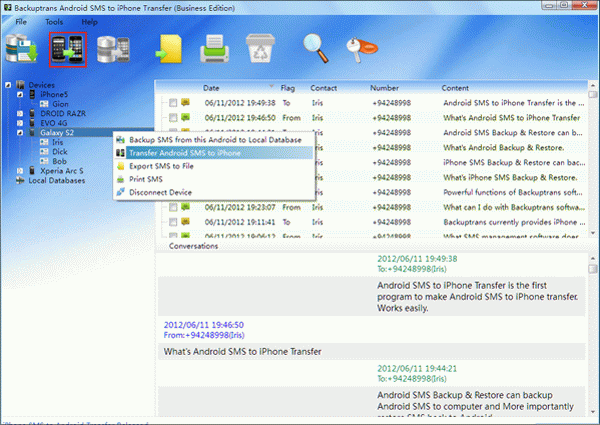Click the Bob contact card icon
Screen dimensions: 600x425
click(44, 161)
